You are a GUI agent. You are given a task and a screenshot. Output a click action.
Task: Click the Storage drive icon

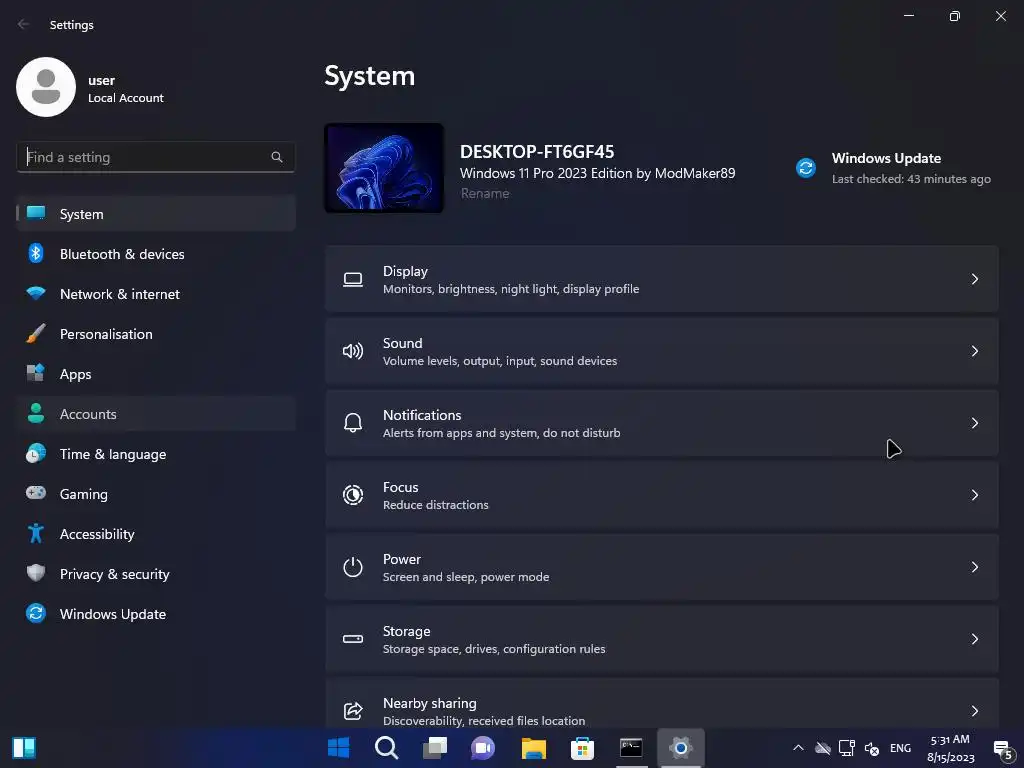353,639
